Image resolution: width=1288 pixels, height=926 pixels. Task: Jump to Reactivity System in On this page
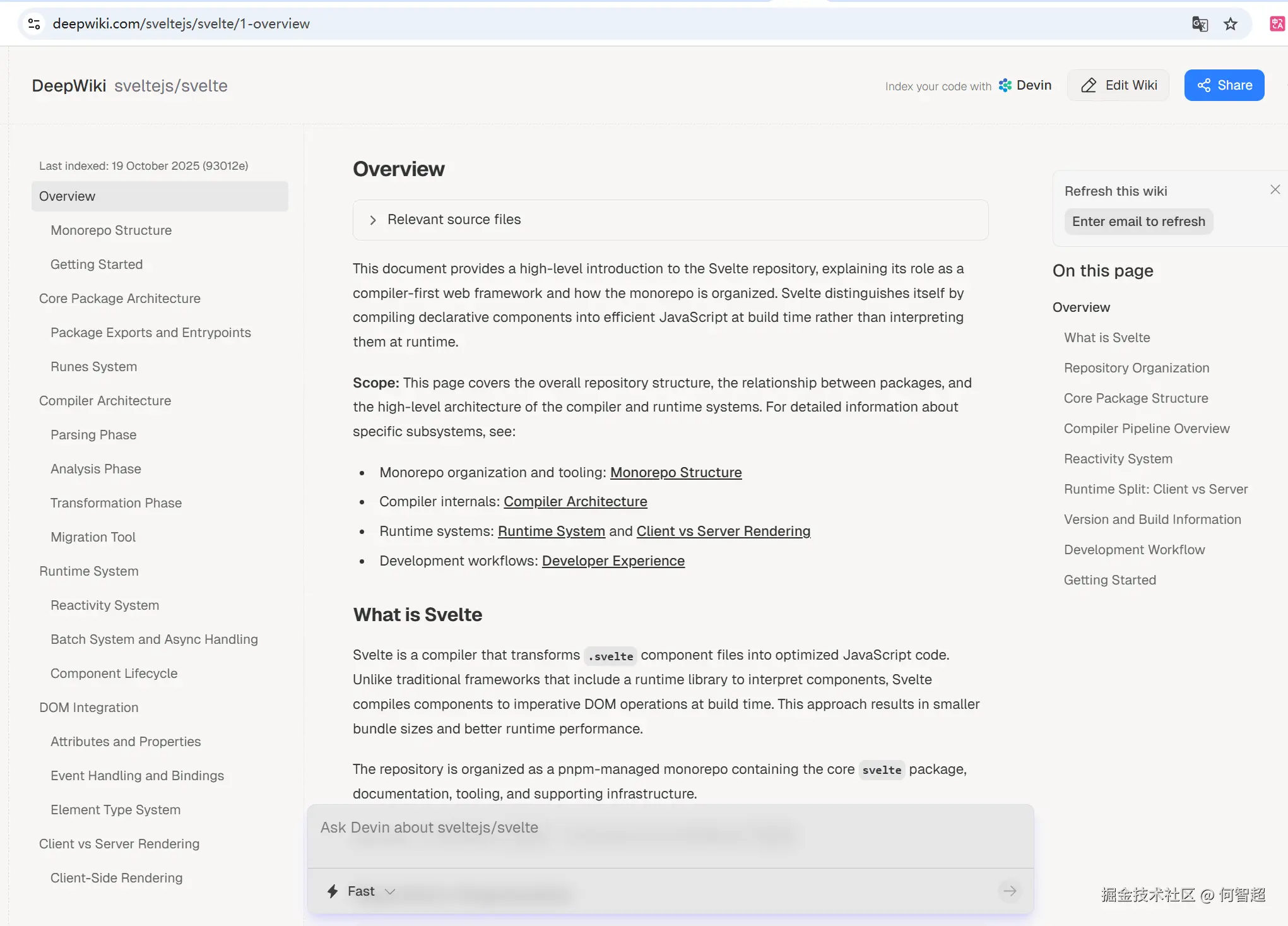coord(1118,459)
